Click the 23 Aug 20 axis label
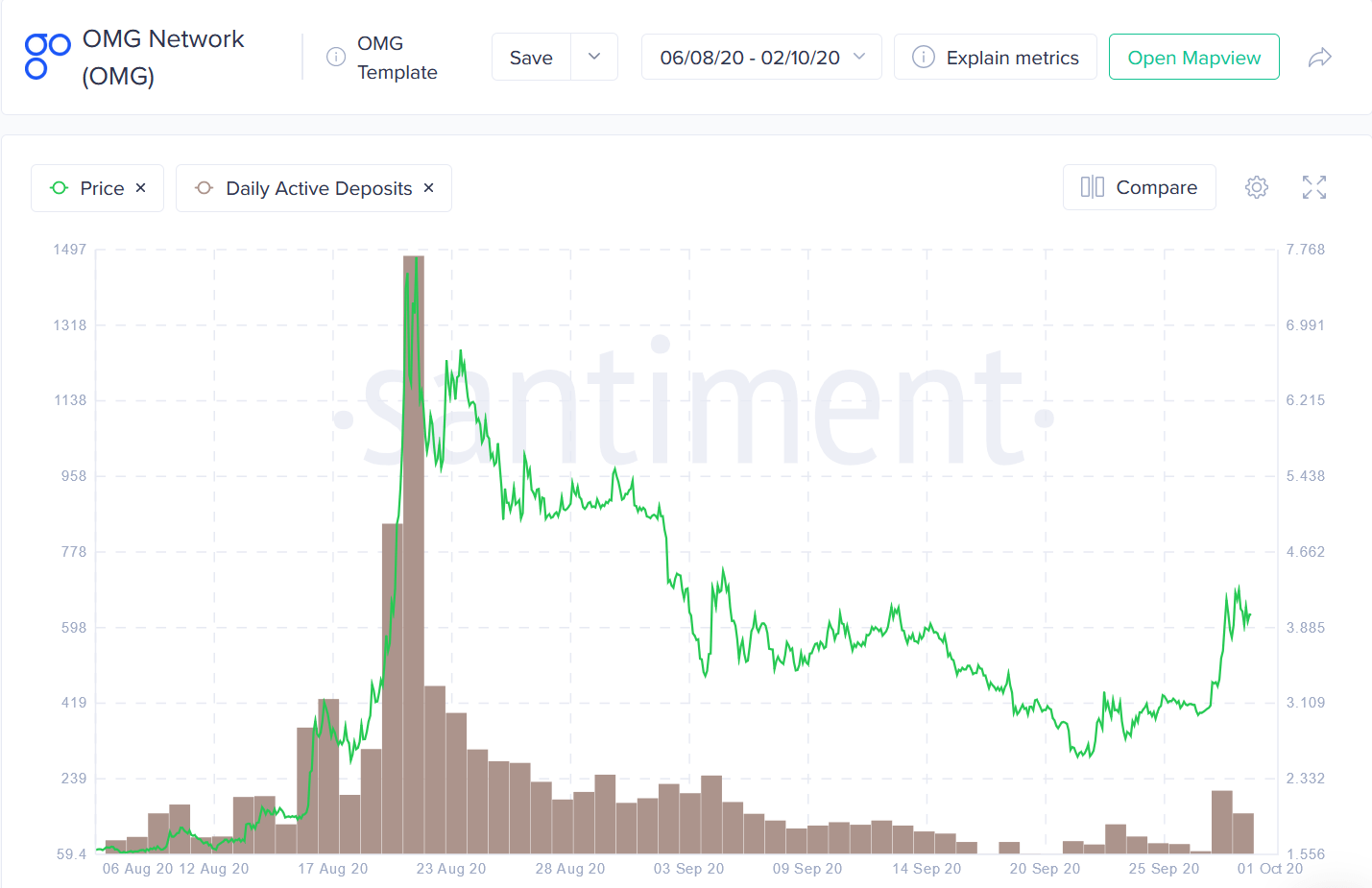1372x888 pixels. [x=451, y=869]
